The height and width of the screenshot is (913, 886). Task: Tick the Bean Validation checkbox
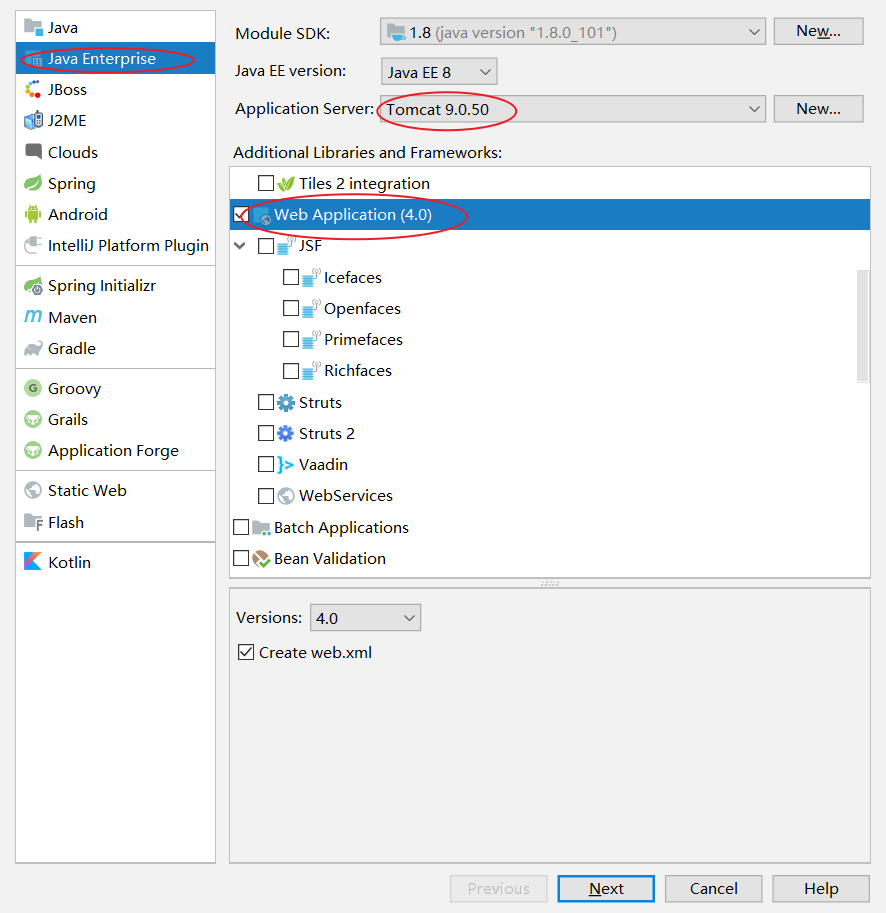(241, 558)
